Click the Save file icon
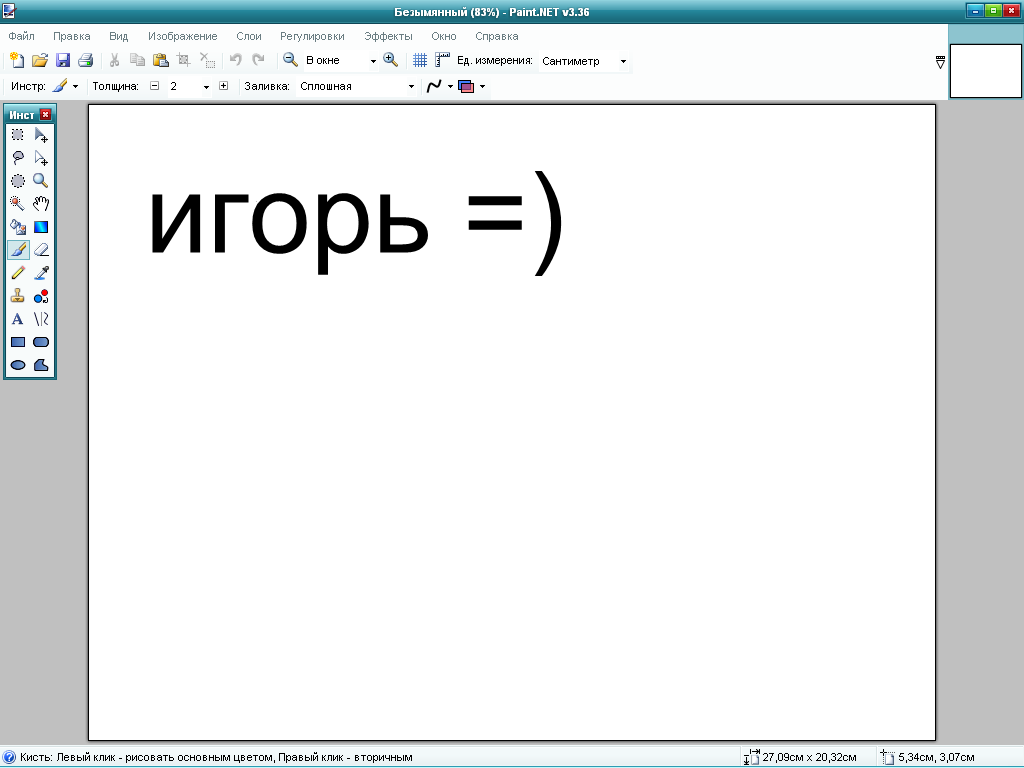 point(63,60)
